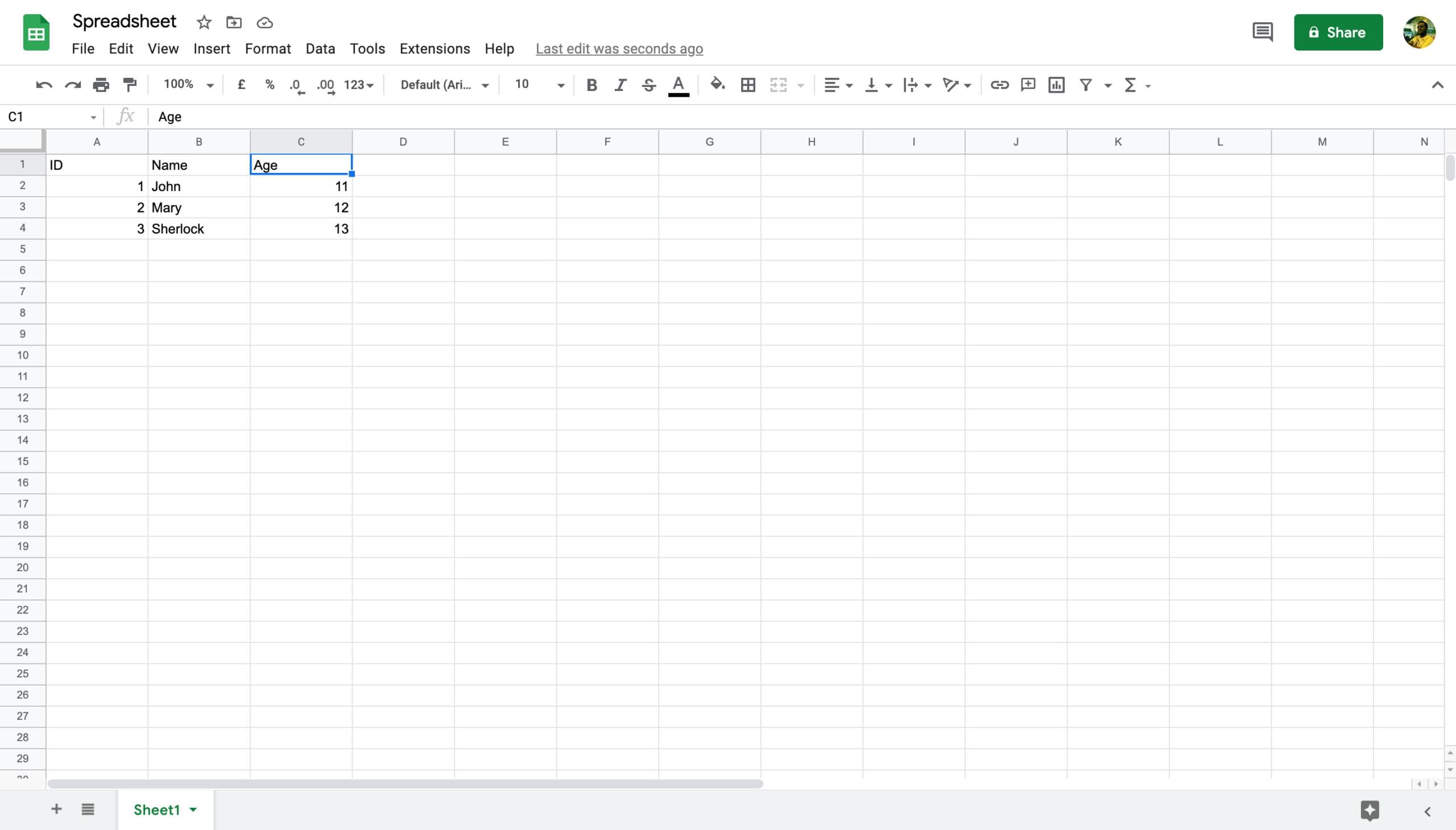Click the Text color icon
The image size is (1456, 830).
pos(678,85)
